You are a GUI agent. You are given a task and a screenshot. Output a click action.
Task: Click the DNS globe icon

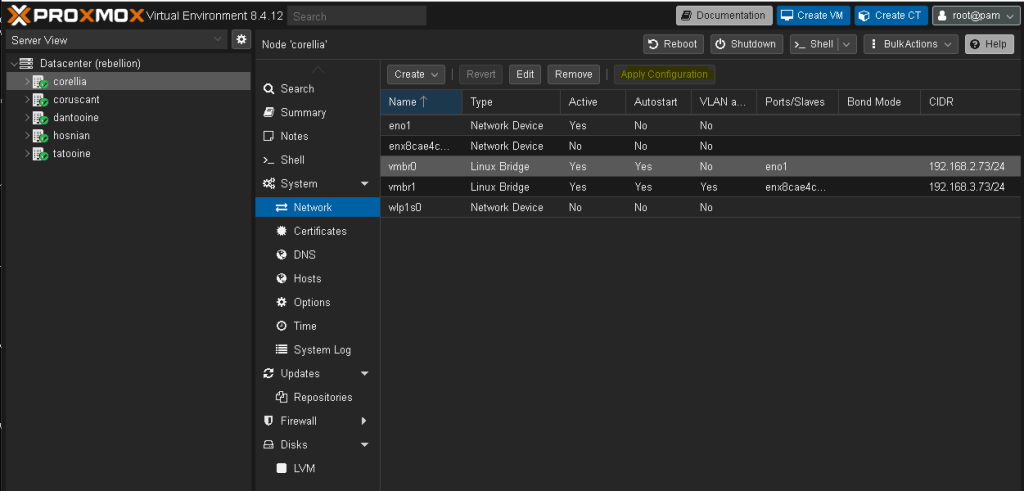coord(281,255)
